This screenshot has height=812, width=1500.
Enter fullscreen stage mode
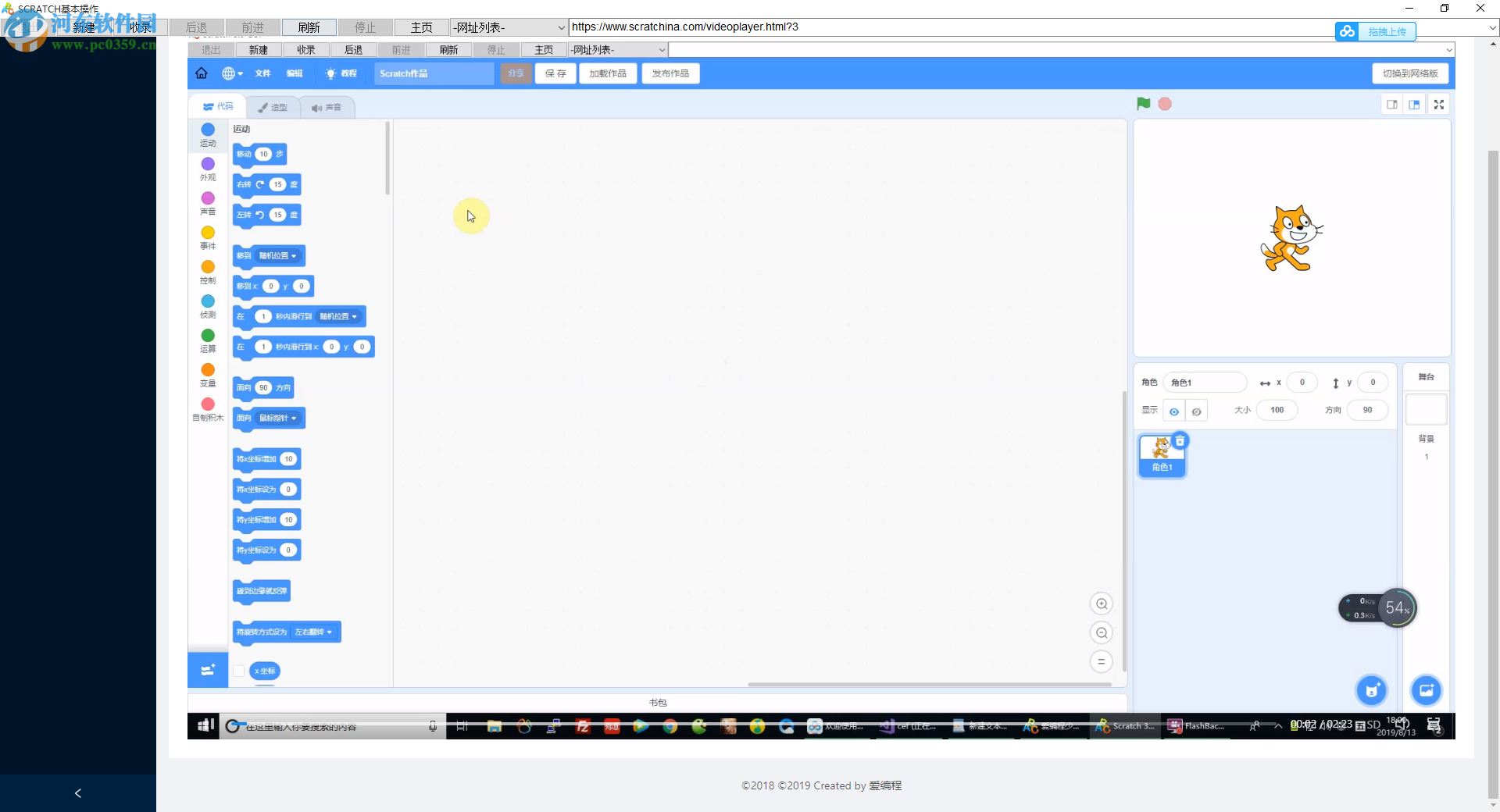pos(1439,105)
